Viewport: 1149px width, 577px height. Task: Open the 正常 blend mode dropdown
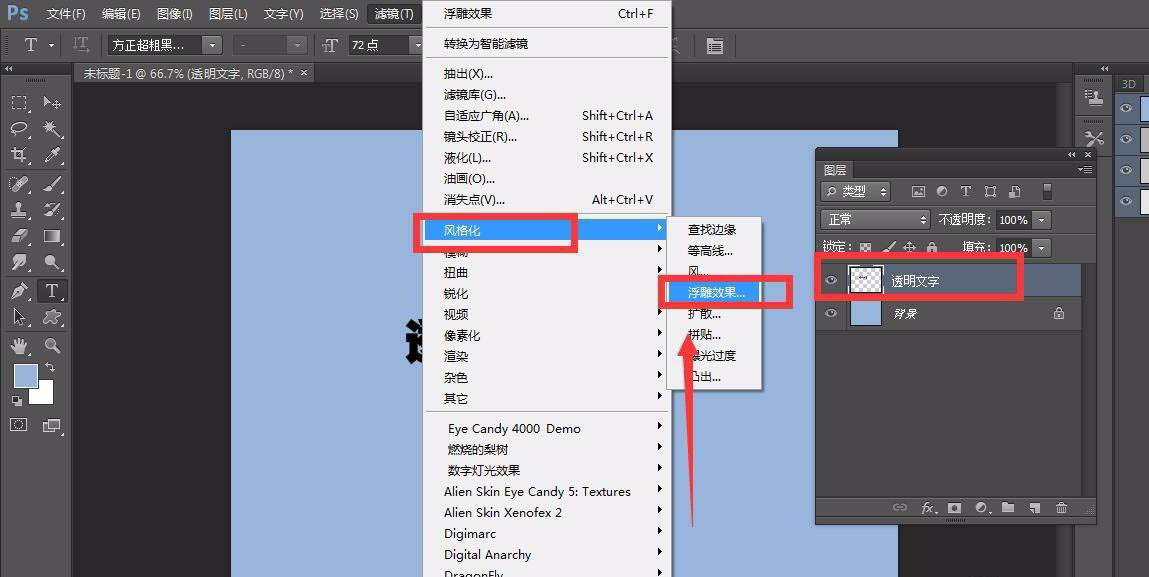[876, 219]
